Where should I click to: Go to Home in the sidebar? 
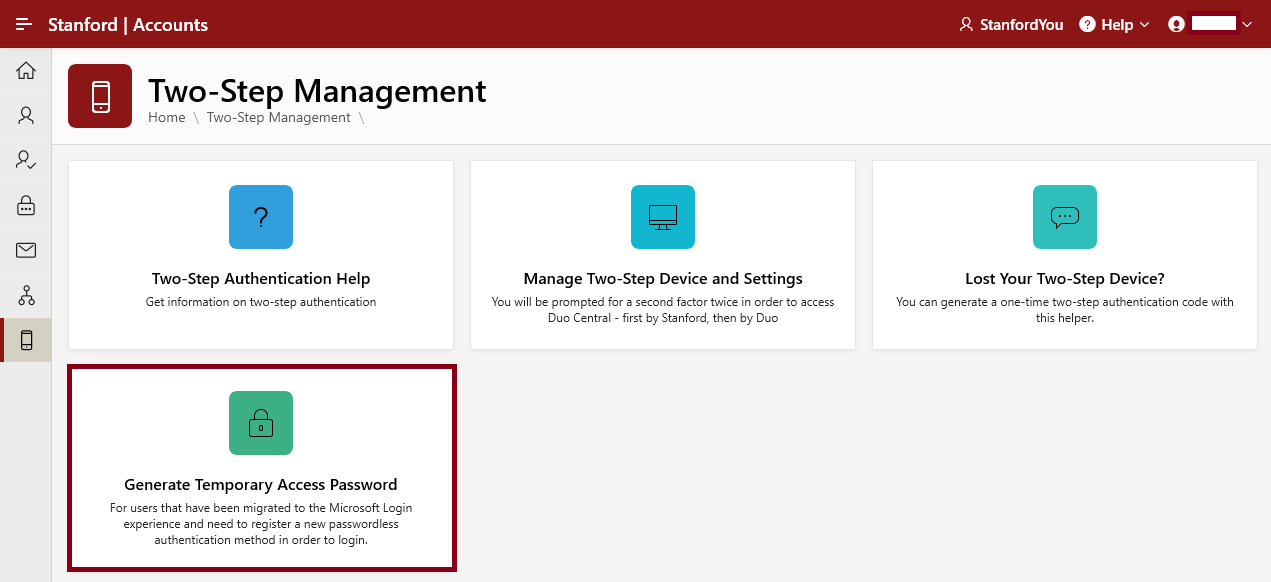coord(26,70)
